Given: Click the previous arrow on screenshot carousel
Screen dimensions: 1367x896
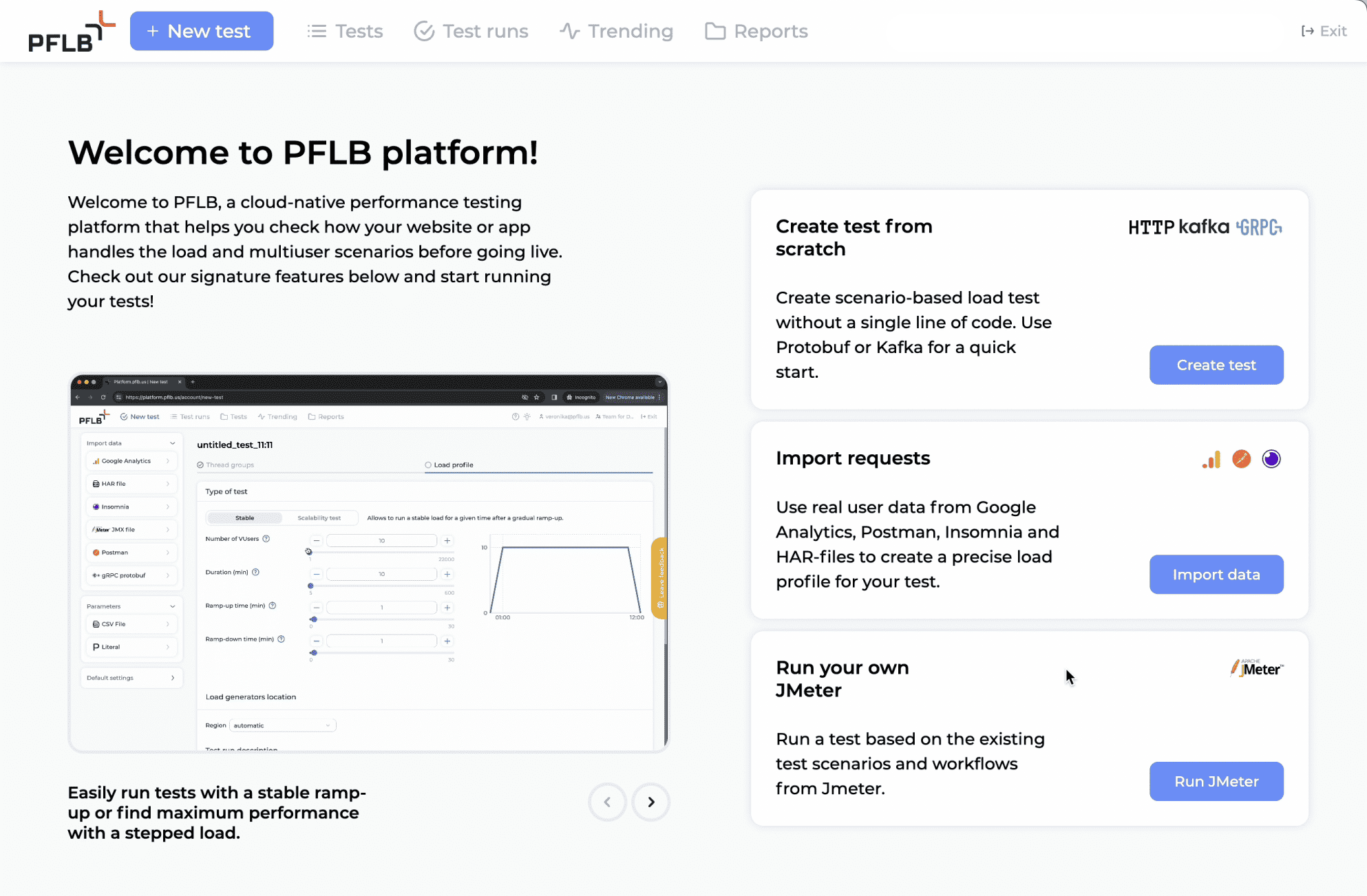Looking at the screenshot, I should [x=607, y=801].
